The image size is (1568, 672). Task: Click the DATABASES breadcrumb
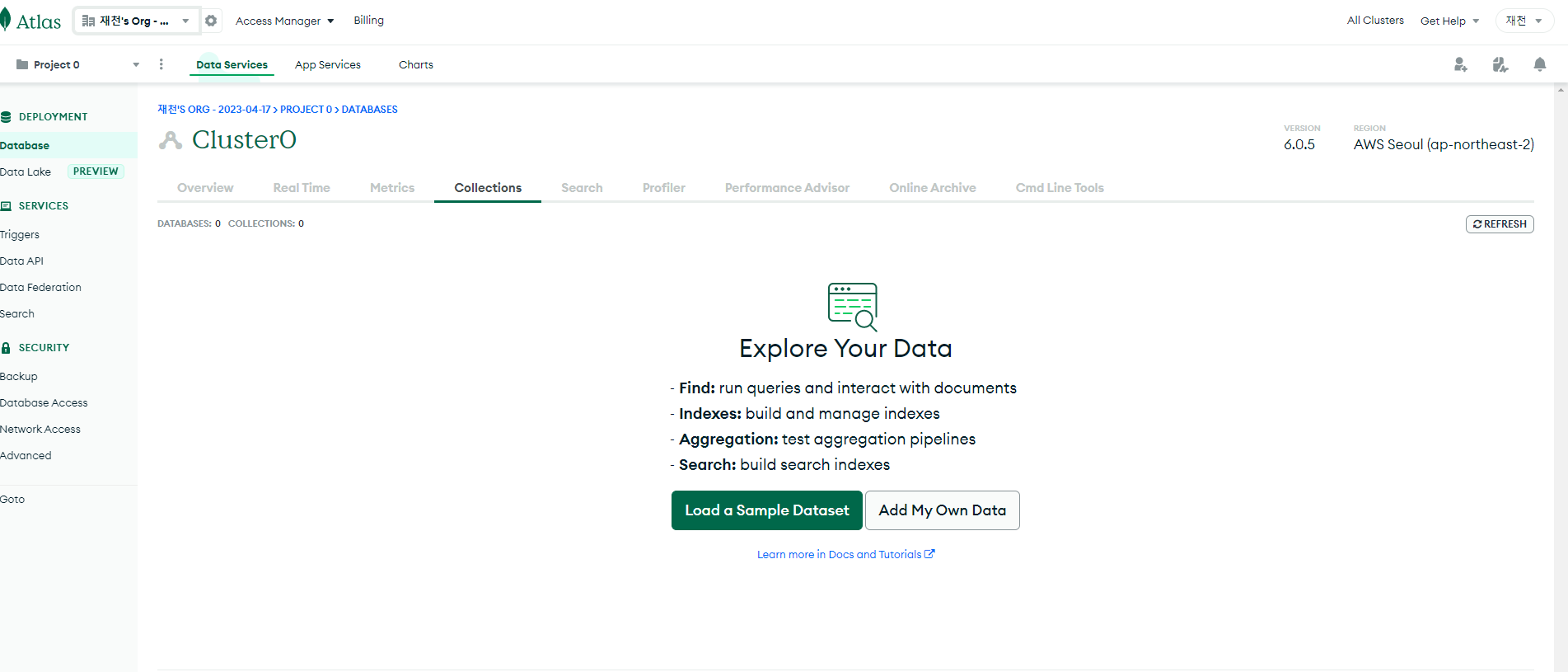click(369, 110)
